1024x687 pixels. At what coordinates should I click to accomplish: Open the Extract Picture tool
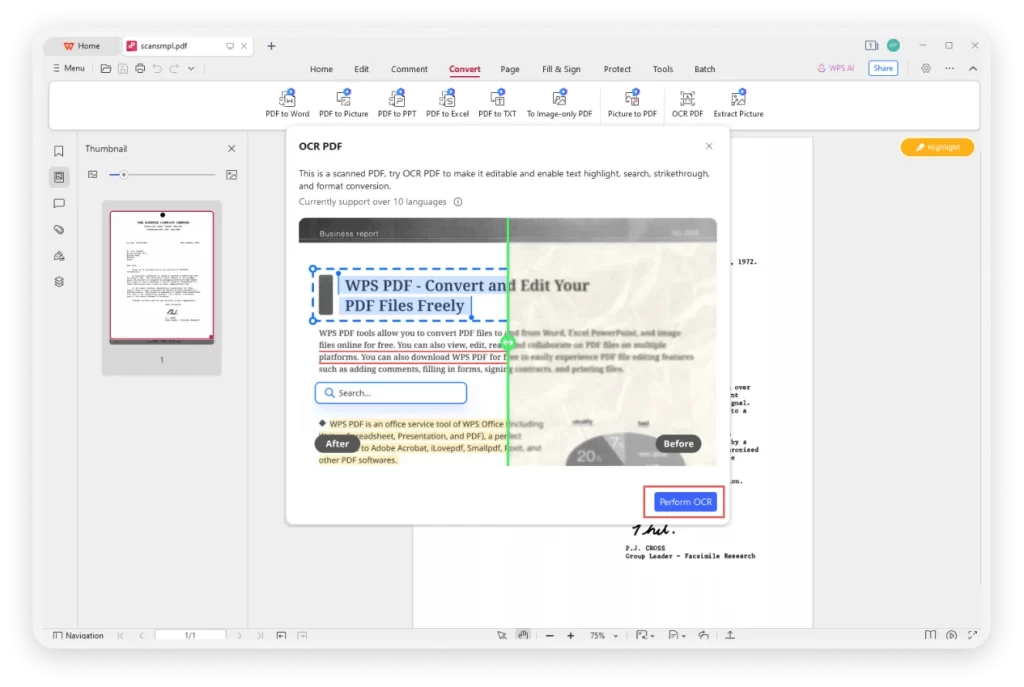coord(738,104)
